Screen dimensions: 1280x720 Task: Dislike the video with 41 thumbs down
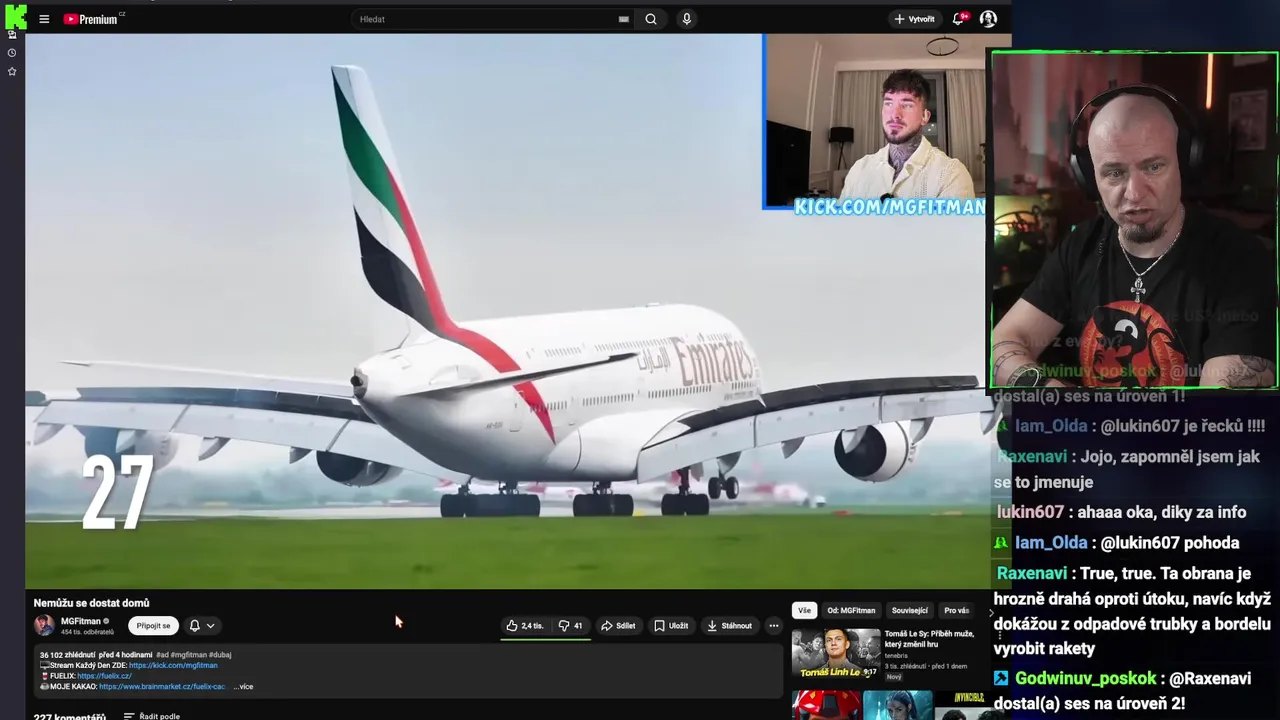point(570,626)
